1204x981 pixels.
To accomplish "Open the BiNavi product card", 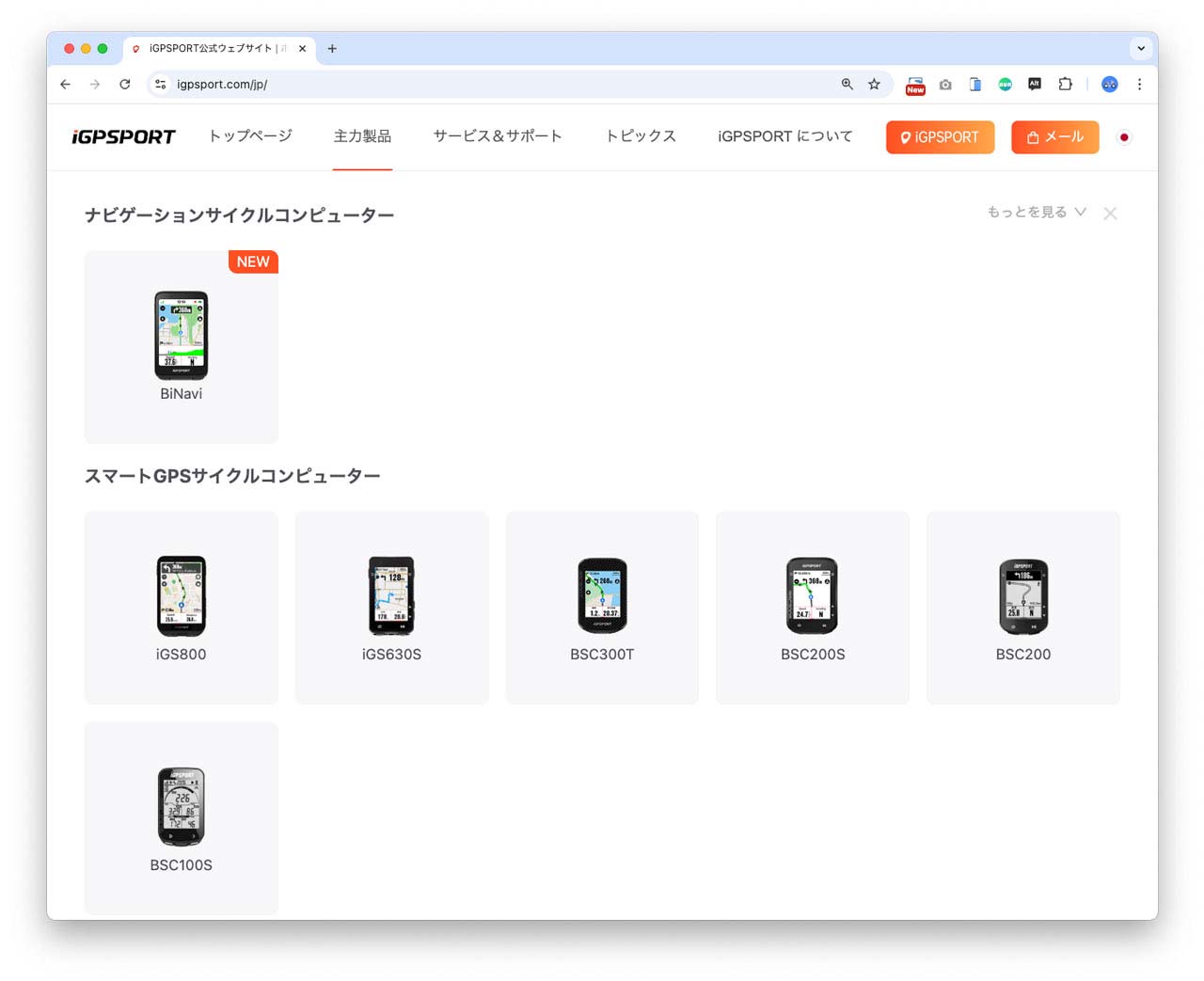I will (x=182, y=346).
